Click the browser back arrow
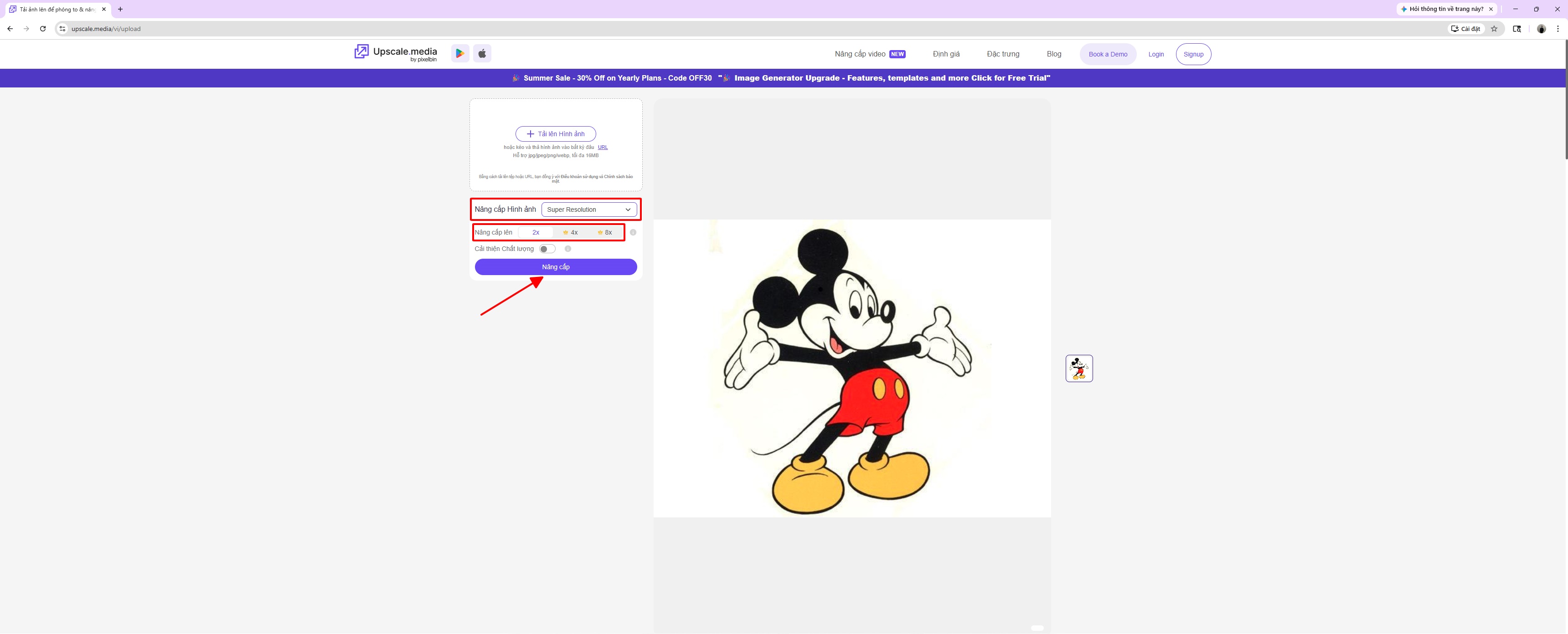 pyautogui.click(x=10, y=29)
